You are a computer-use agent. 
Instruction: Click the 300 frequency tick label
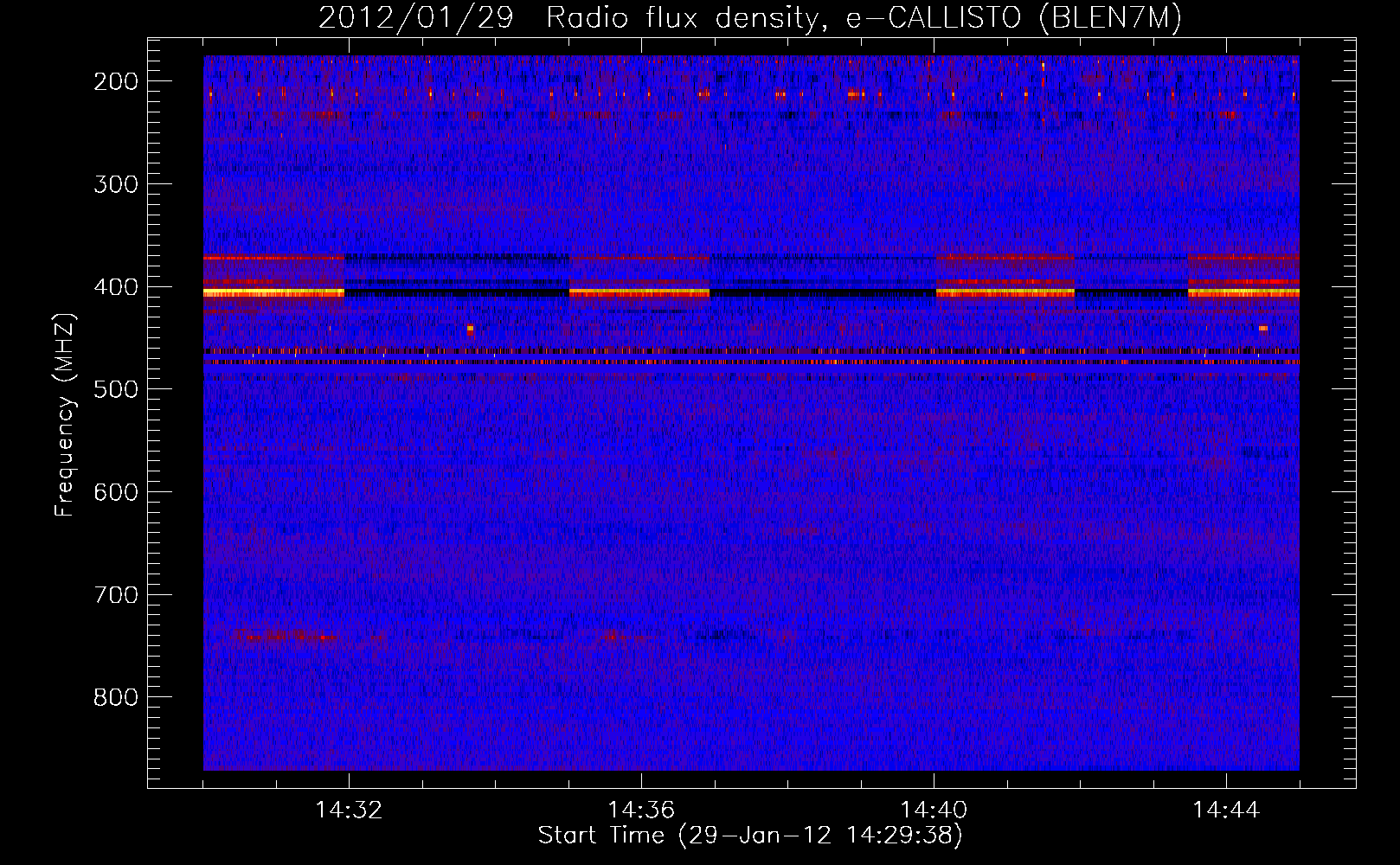tap(115, 184)
